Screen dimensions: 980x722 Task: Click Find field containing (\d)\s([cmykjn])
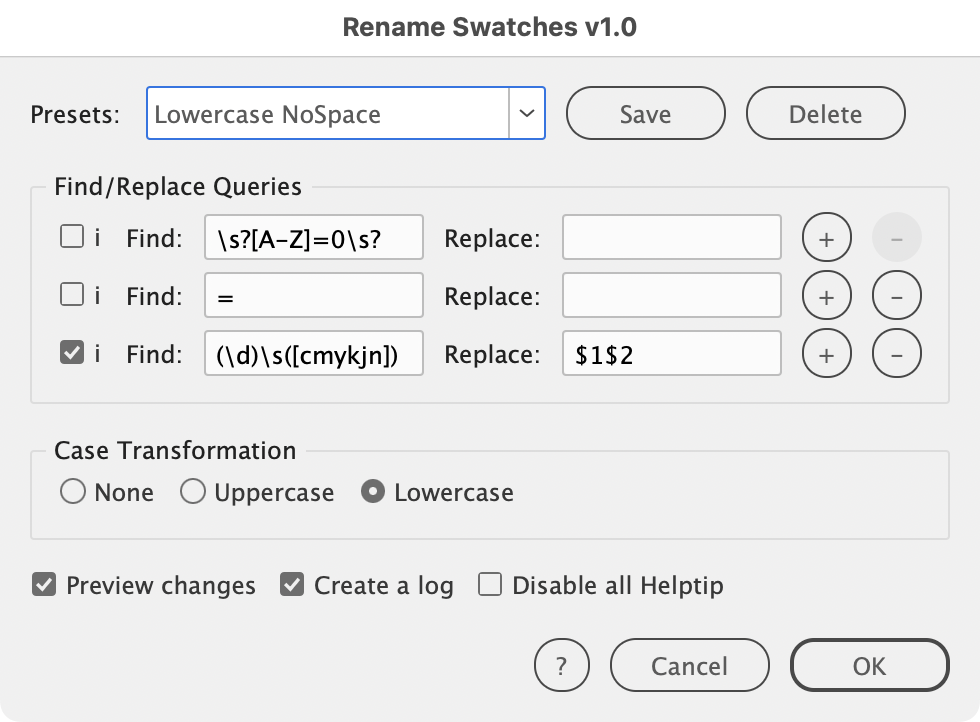click(313, 354)
